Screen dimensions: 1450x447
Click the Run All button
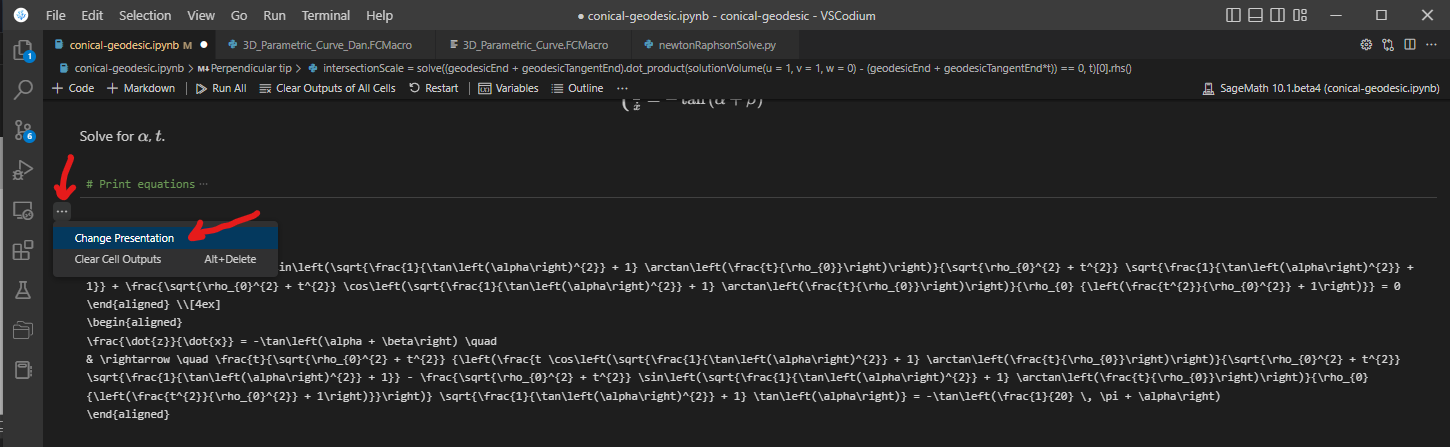[x=221, y=88]
